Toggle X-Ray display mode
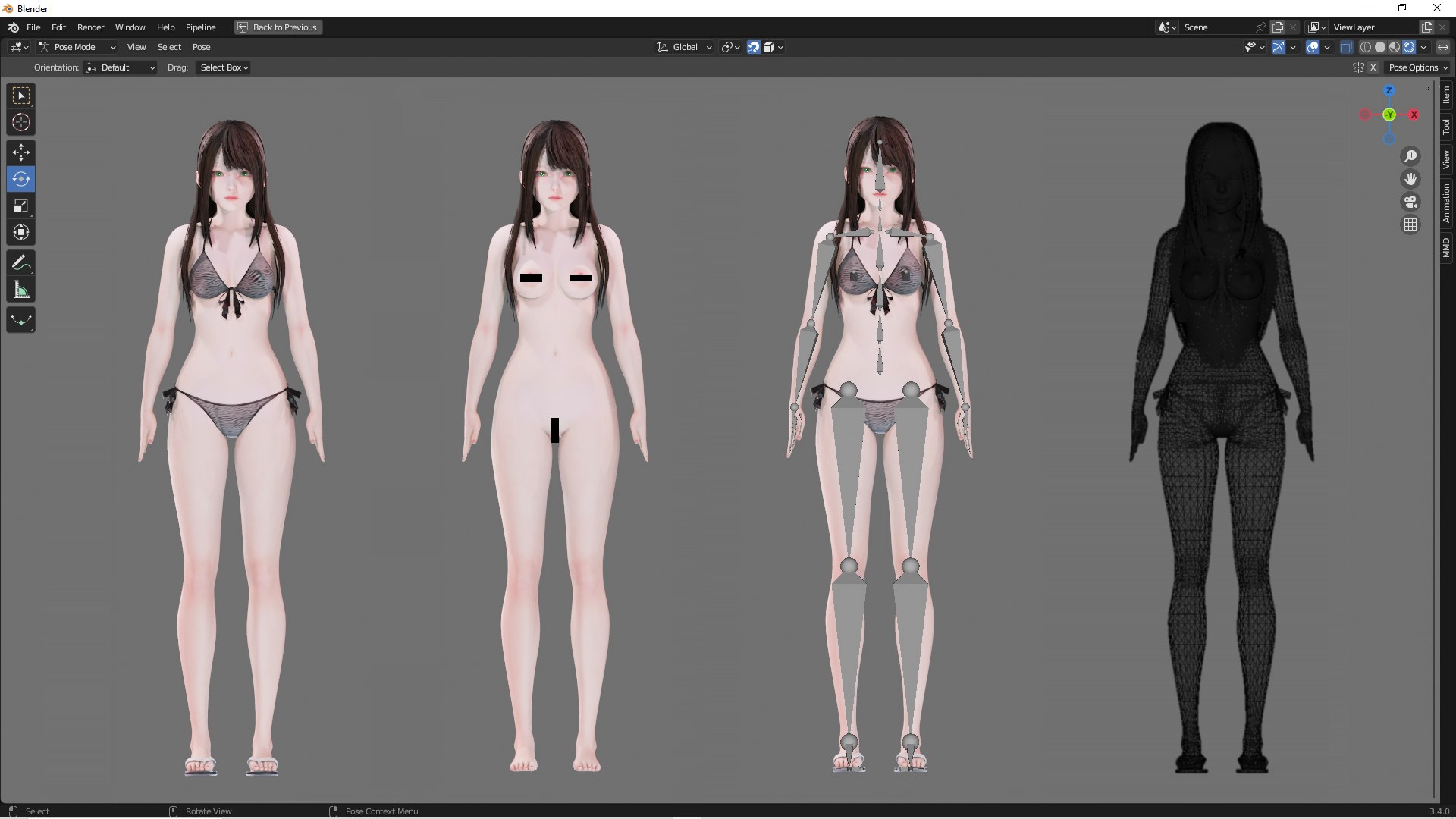This screenshot has height=819, width=1456. pos(1346,47)
